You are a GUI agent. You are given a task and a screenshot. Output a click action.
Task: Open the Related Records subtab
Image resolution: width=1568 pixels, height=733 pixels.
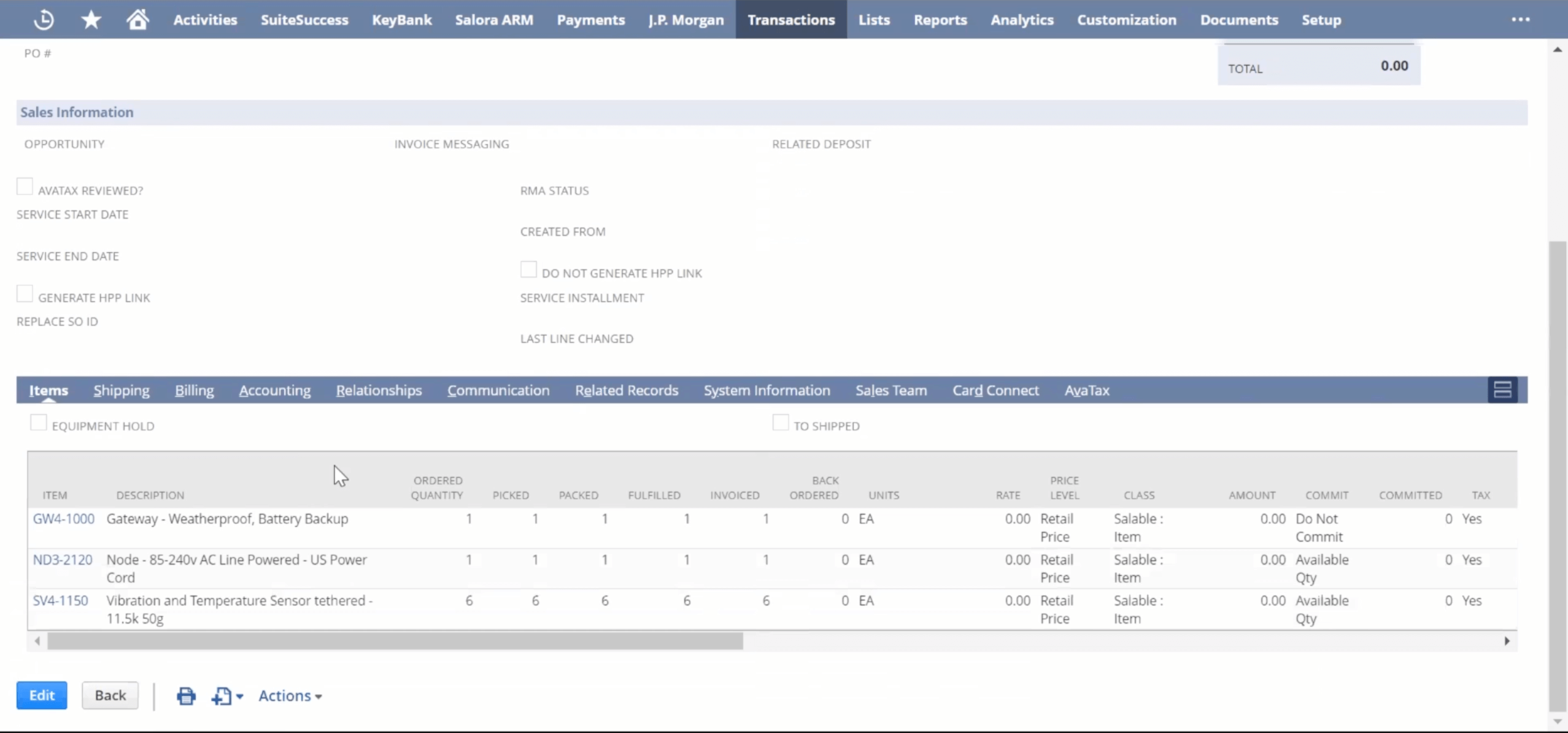(626, 390)
